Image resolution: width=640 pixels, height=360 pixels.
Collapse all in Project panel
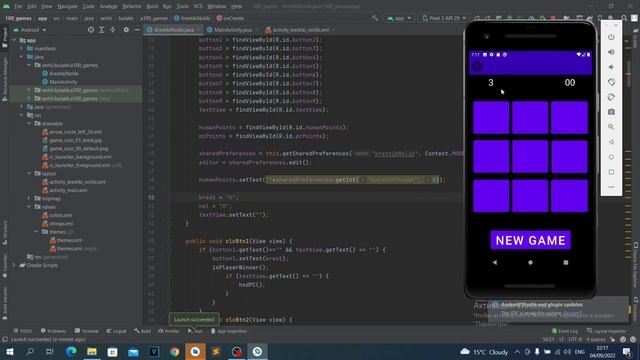point(113,30)
